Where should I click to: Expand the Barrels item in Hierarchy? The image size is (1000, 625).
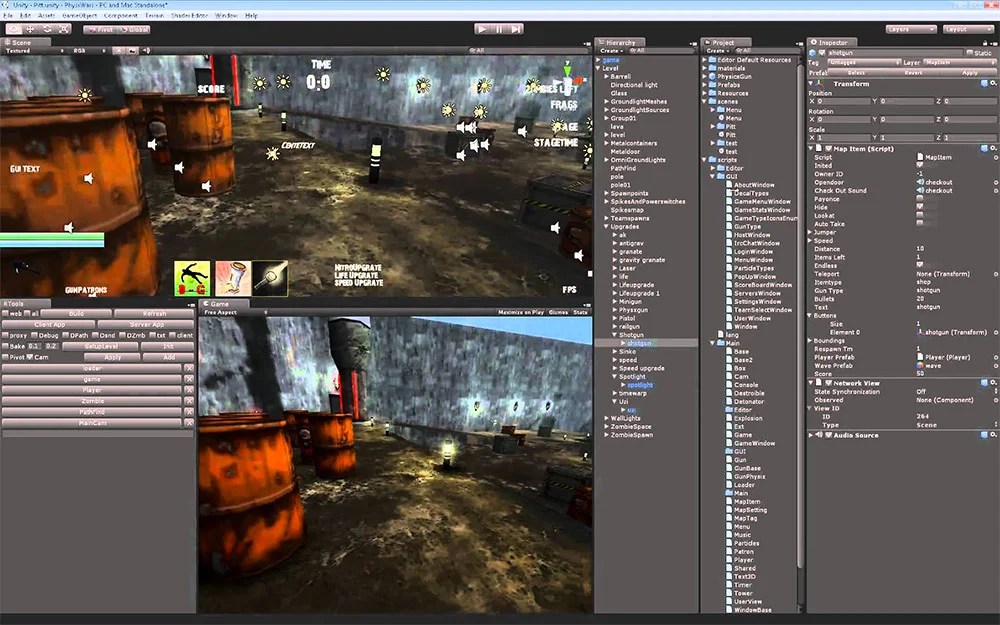(x=607, y=77)
